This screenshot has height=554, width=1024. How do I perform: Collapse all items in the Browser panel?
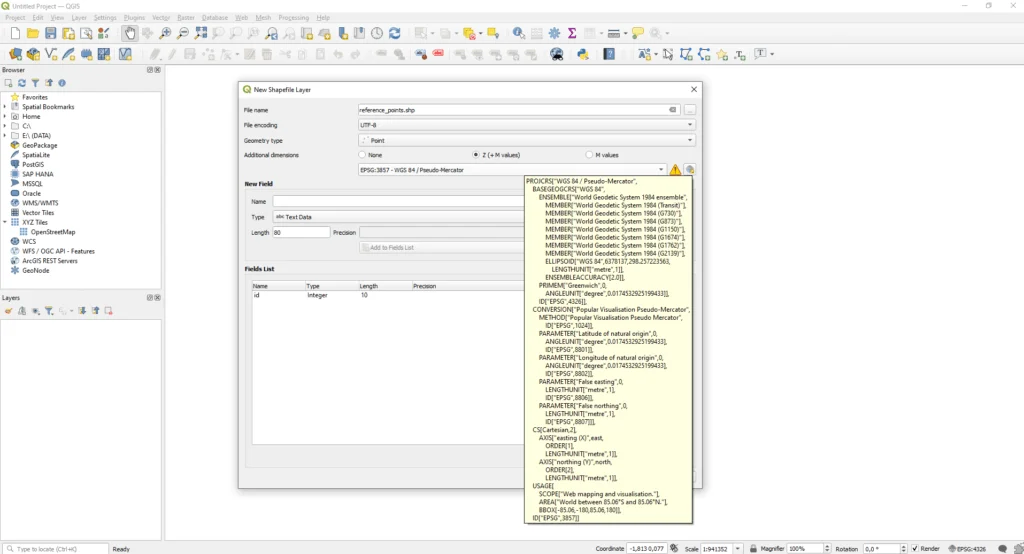48,83
